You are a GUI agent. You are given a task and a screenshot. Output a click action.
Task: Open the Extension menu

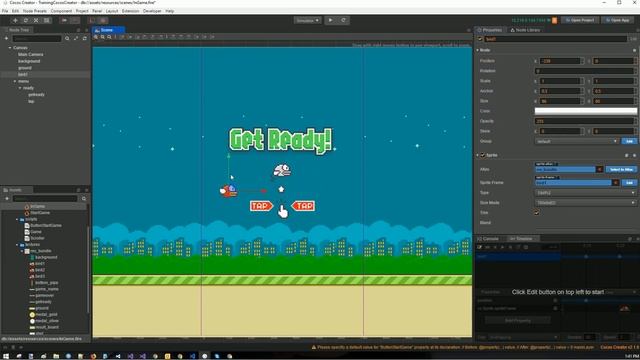coord(131,11)
